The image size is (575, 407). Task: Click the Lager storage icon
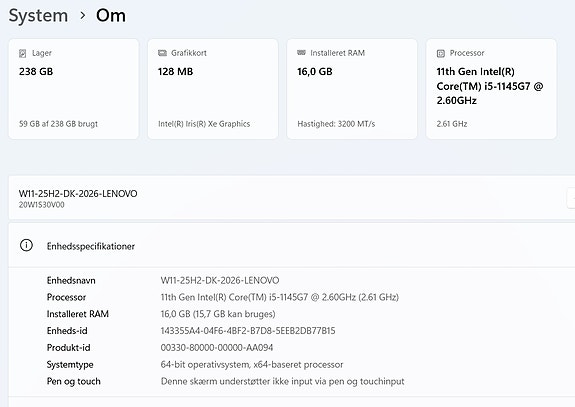tap(22, 54)
